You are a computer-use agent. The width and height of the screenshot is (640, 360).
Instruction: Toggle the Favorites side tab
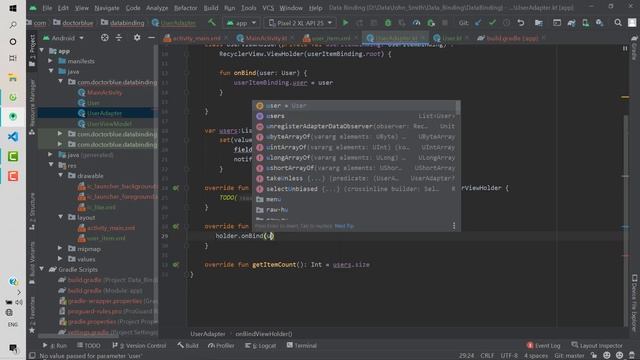32,315
